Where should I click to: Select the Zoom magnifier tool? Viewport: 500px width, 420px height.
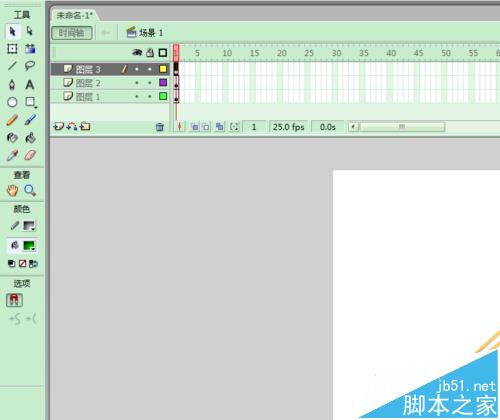(x=30, y=191)
